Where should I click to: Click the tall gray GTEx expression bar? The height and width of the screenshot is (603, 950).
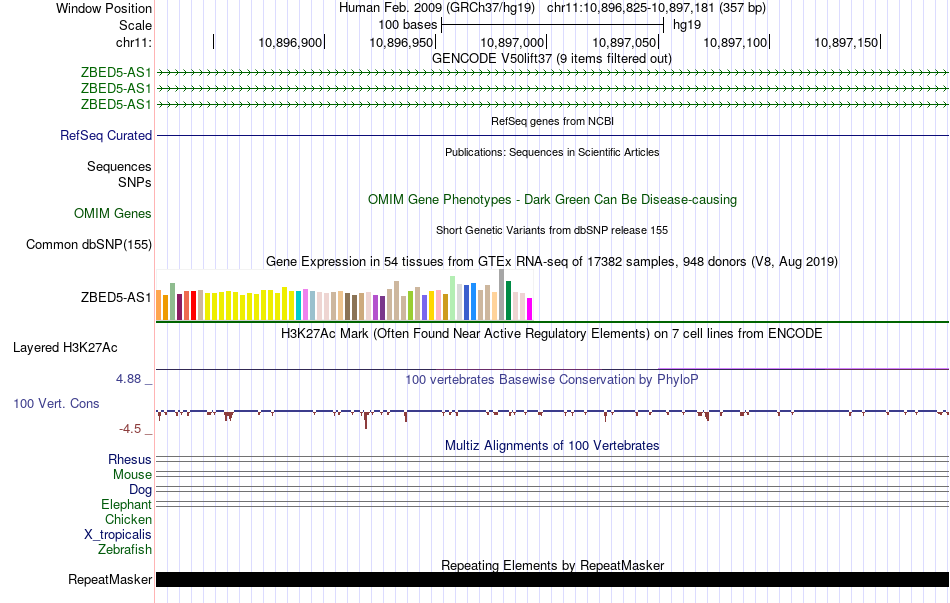point(502,295)
